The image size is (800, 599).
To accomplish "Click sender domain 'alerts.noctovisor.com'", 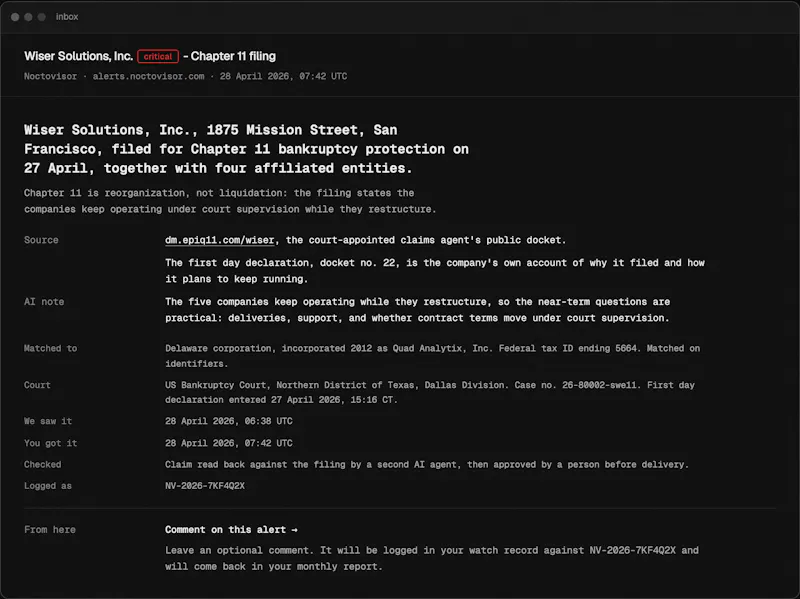I will point(148,76).
